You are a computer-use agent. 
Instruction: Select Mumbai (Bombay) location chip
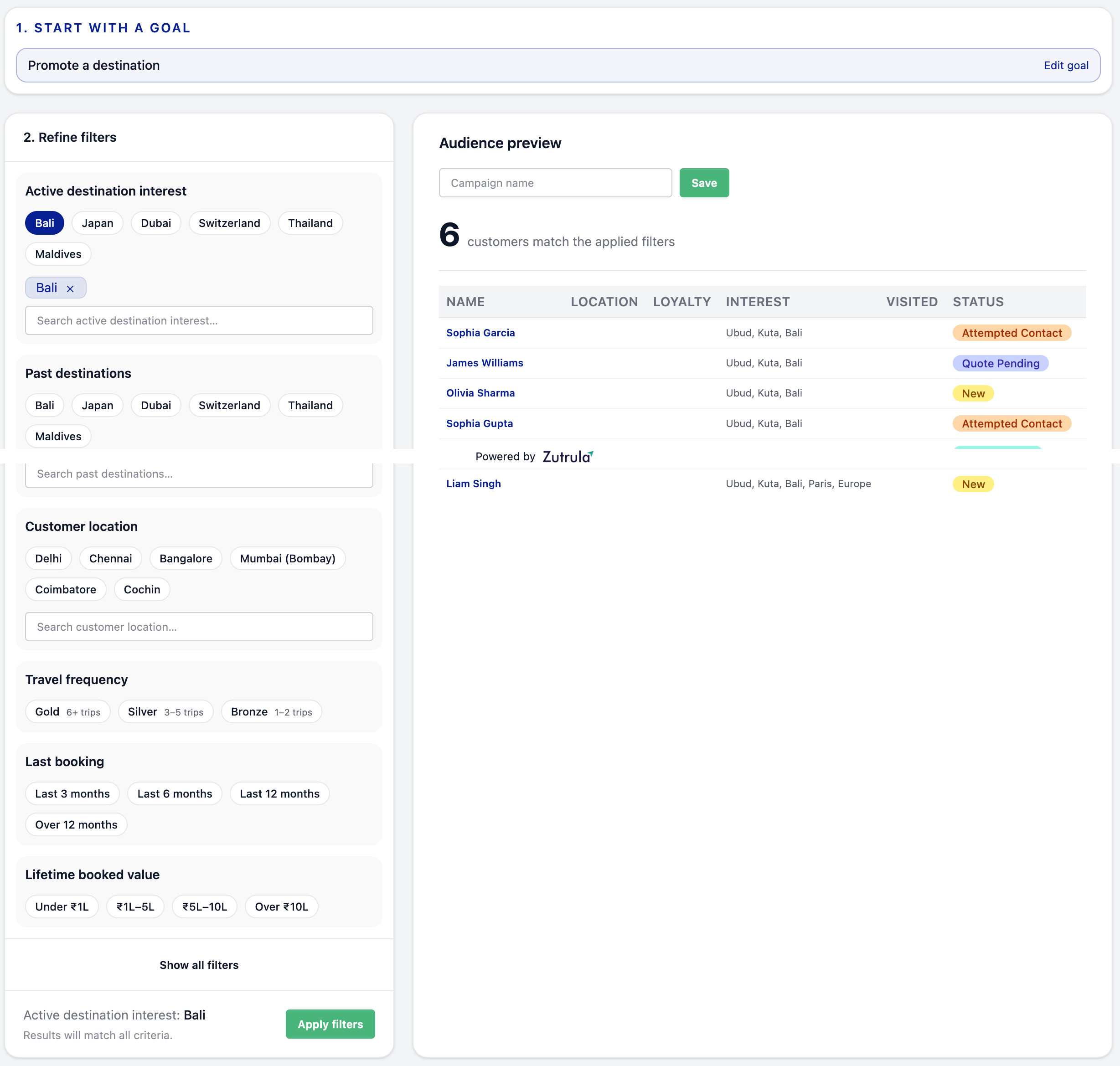pyautogui.click(x=288, y=559)
